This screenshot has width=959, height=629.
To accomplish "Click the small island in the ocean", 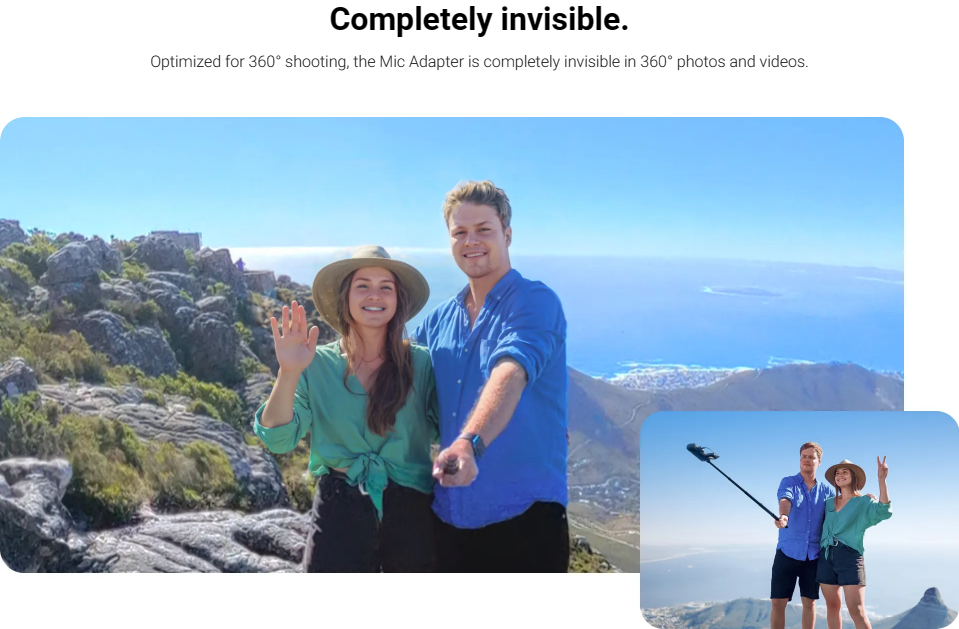I will coord(742,291).
